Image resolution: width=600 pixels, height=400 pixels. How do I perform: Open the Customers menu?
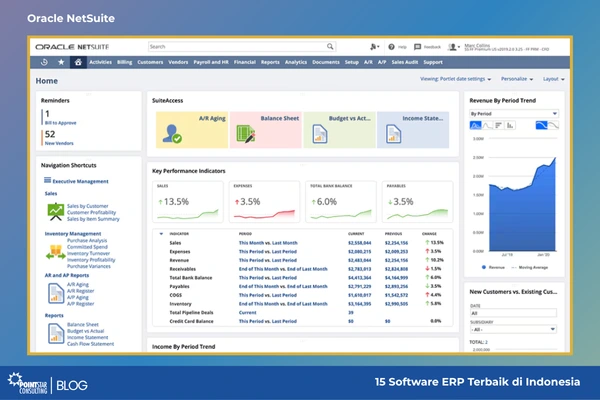(150, 62)
